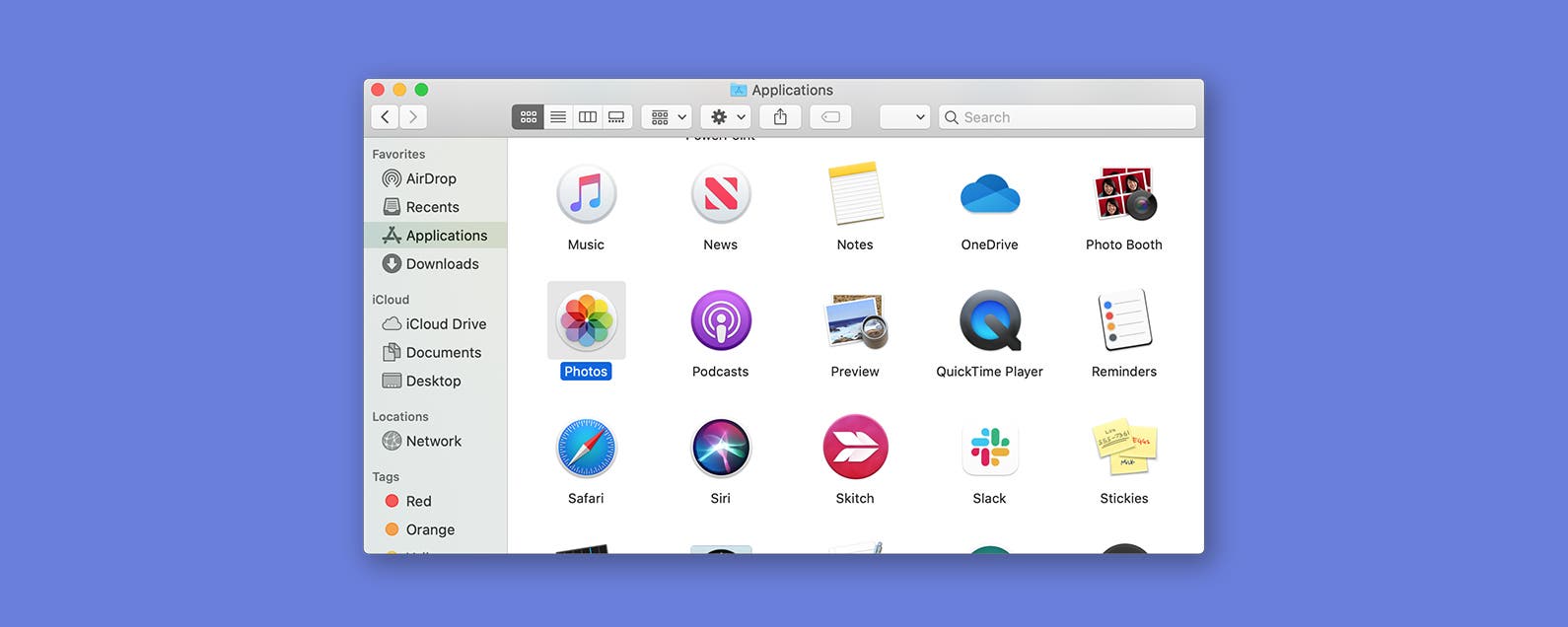Click the Reminders app icon
Screen dimensions: 1568x627
click(x=1124, y=319)
